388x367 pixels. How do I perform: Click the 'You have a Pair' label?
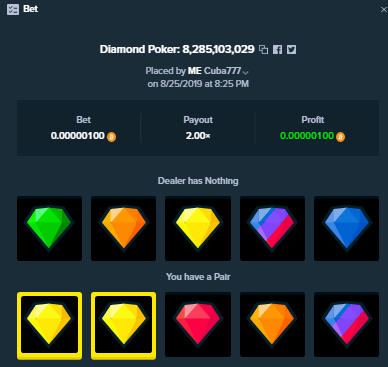[198, 277]
